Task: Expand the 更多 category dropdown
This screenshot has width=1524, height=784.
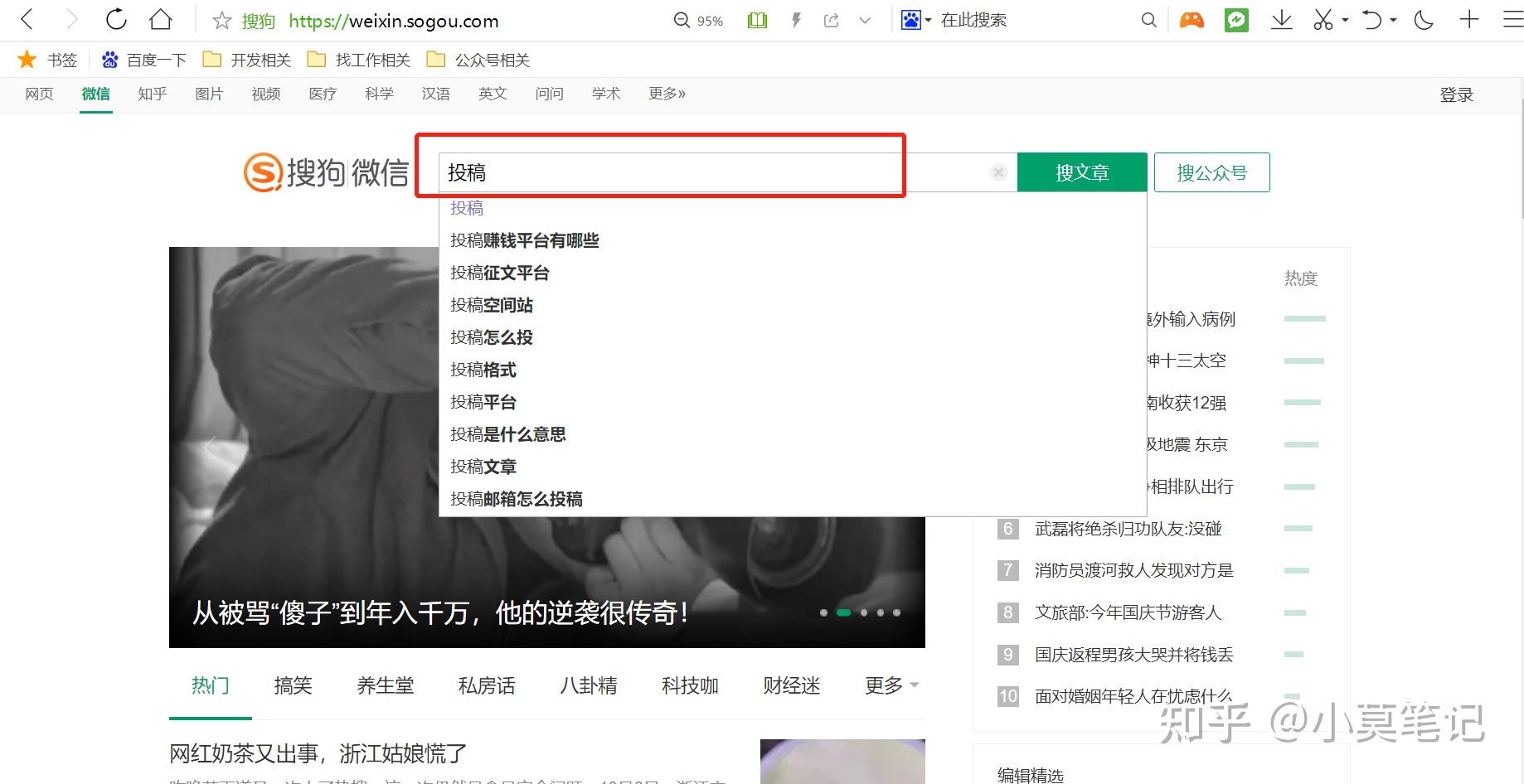Action: (x=891, y=685)
